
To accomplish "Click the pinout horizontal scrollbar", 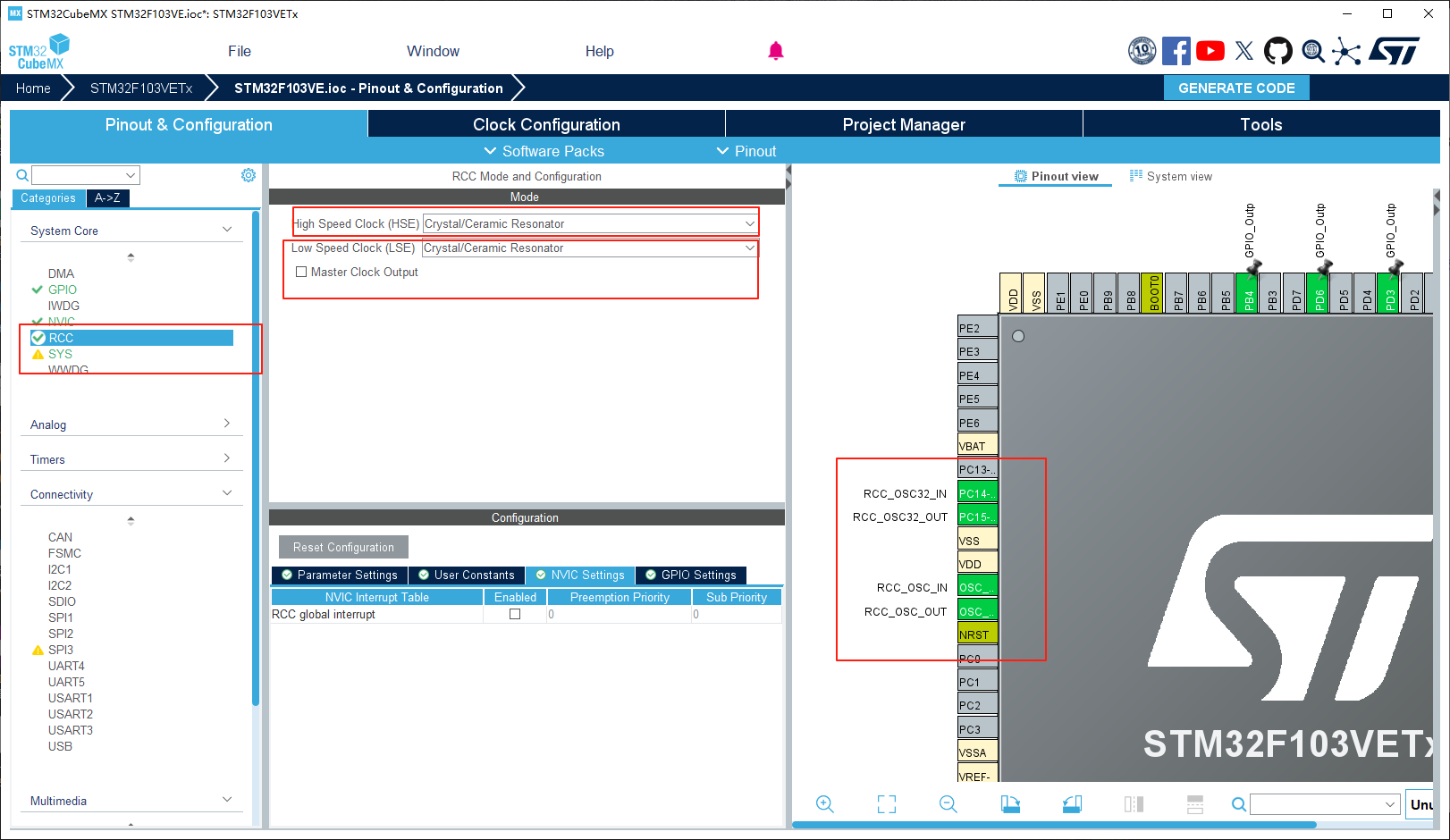I will [x=1055, y=825].
